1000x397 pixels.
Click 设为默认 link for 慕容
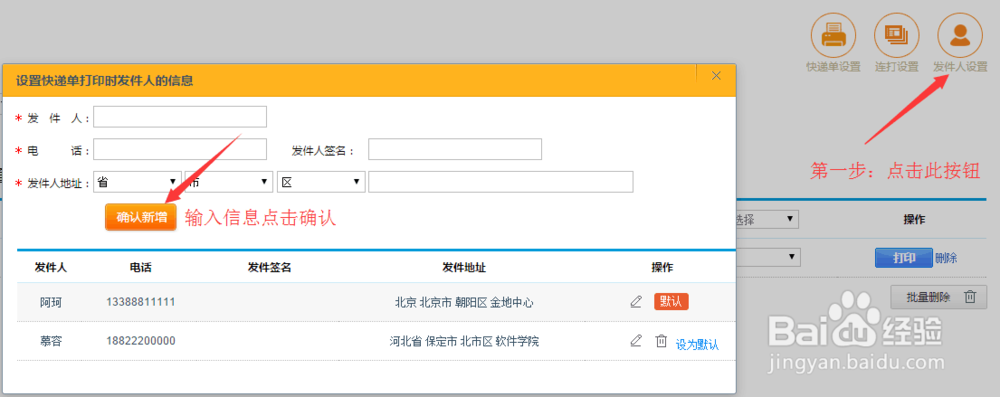[697, 345]
